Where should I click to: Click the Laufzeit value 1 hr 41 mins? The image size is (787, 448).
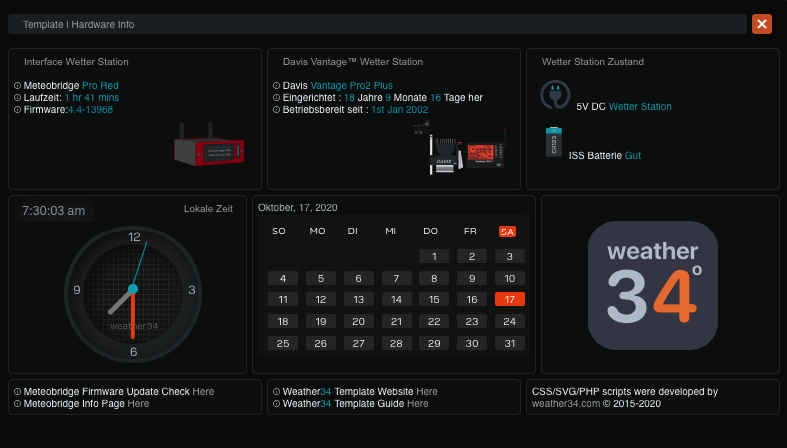(x=92, y=97)
